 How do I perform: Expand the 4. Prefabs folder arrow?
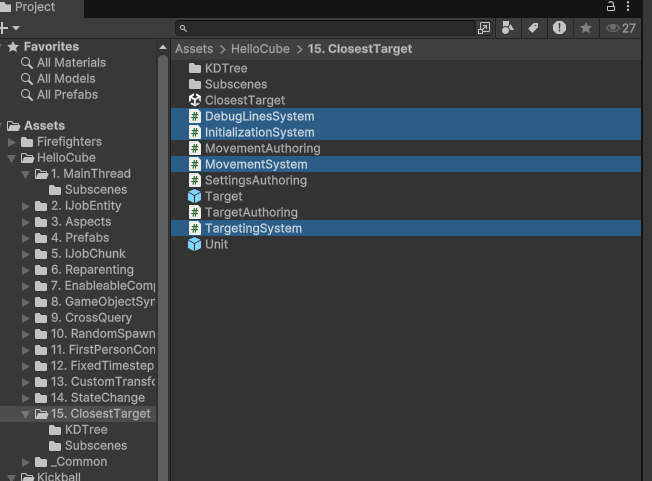[26, 238]
